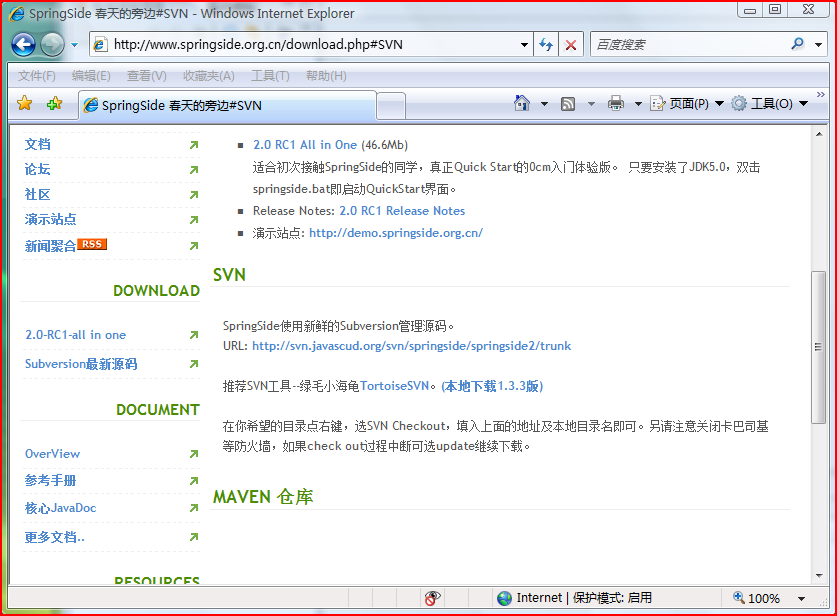
Task: Expand the command bar overflow chevron
Action: coord(820,94)
